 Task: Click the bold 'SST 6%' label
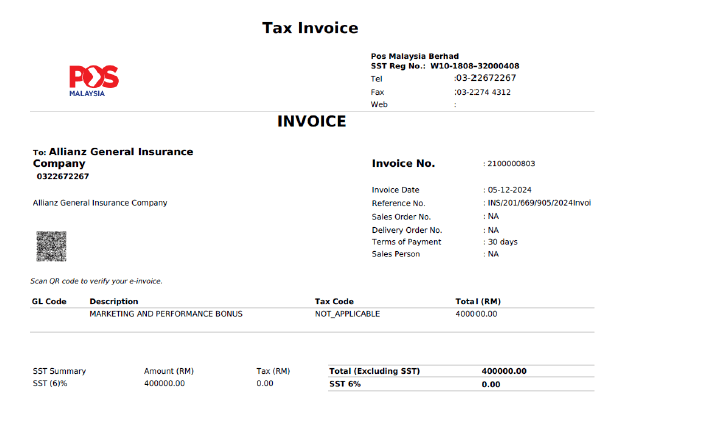(345, 384)
